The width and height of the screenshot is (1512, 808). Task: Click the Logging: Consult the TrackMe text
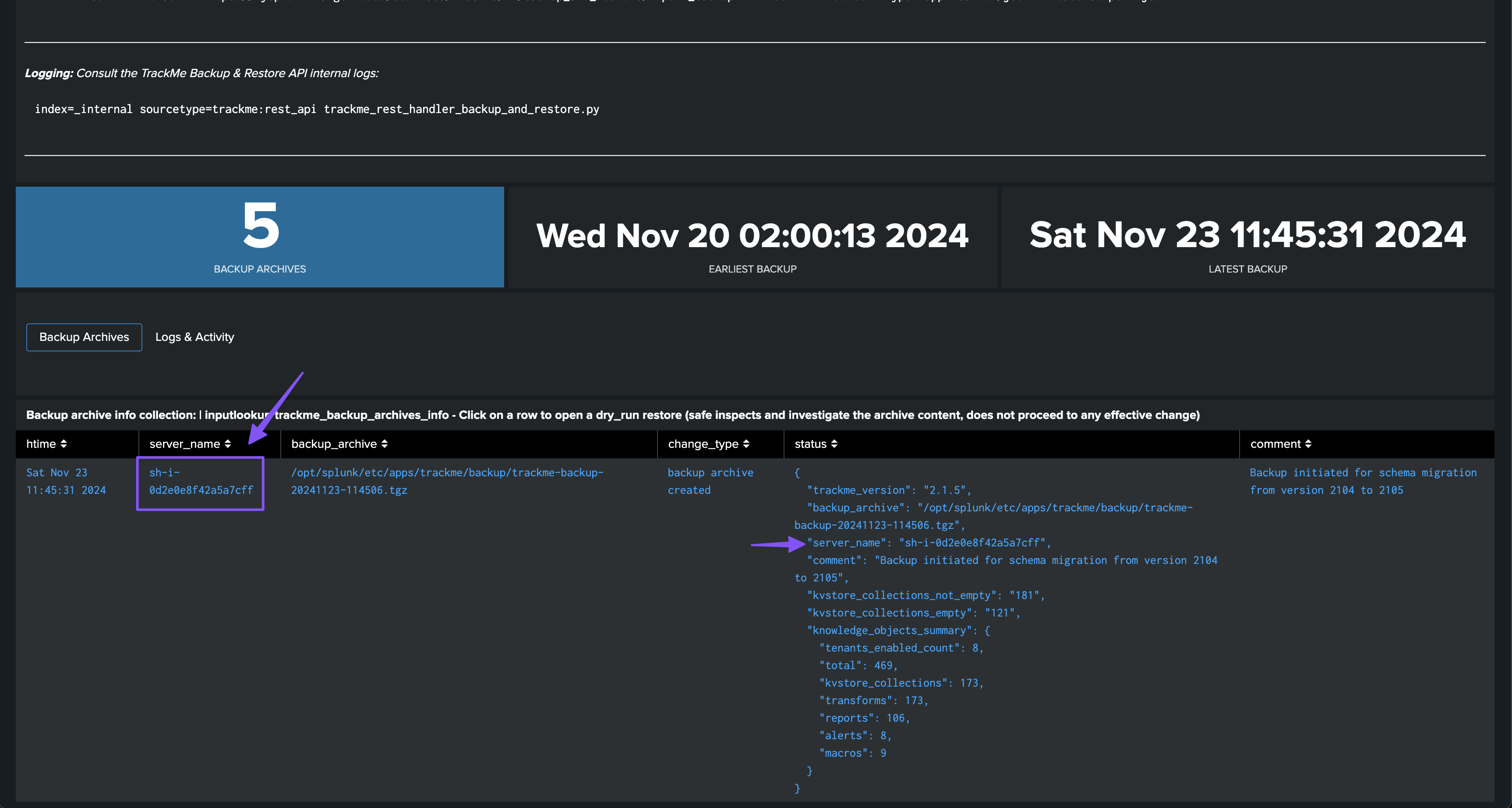pos(201,74)
